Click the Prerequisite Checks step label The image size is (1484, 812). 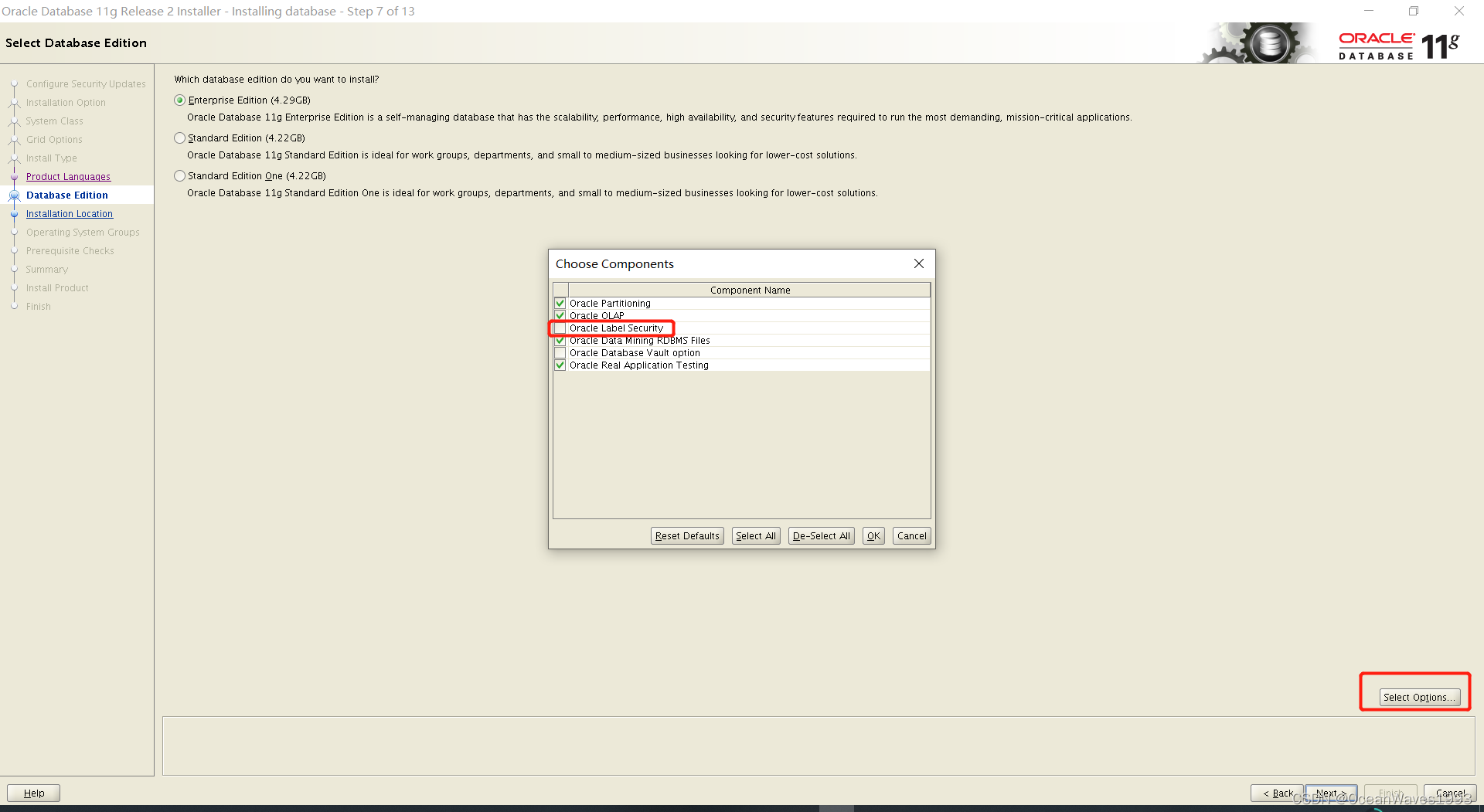(x=70, y=251)
